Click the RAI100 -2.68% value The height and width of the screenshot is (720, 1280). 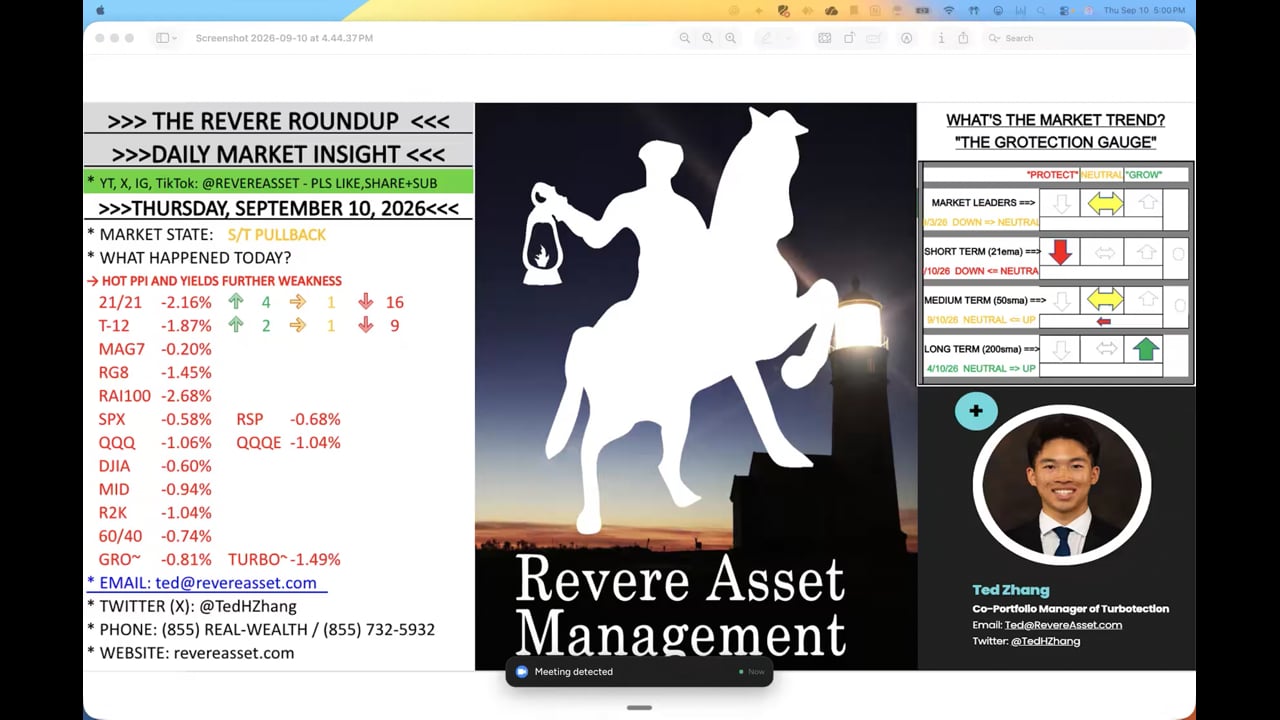click(x=186, y=396)
